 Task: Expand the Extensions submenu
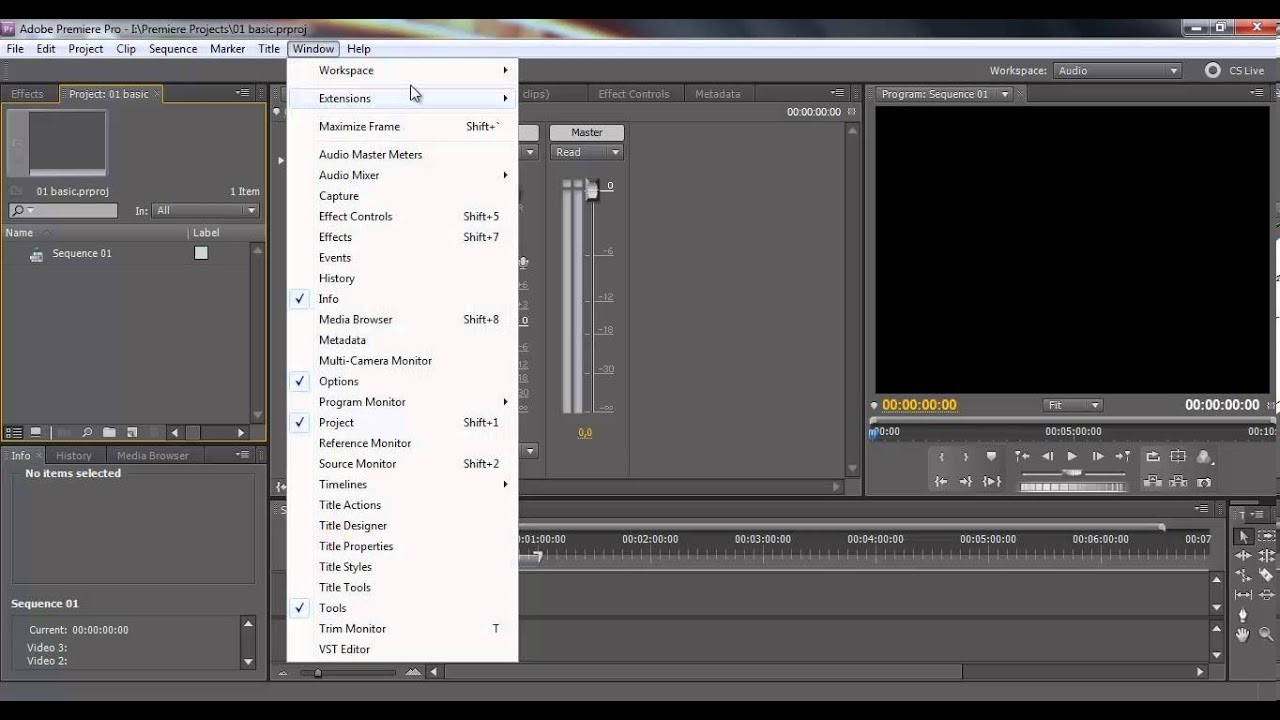402,98
